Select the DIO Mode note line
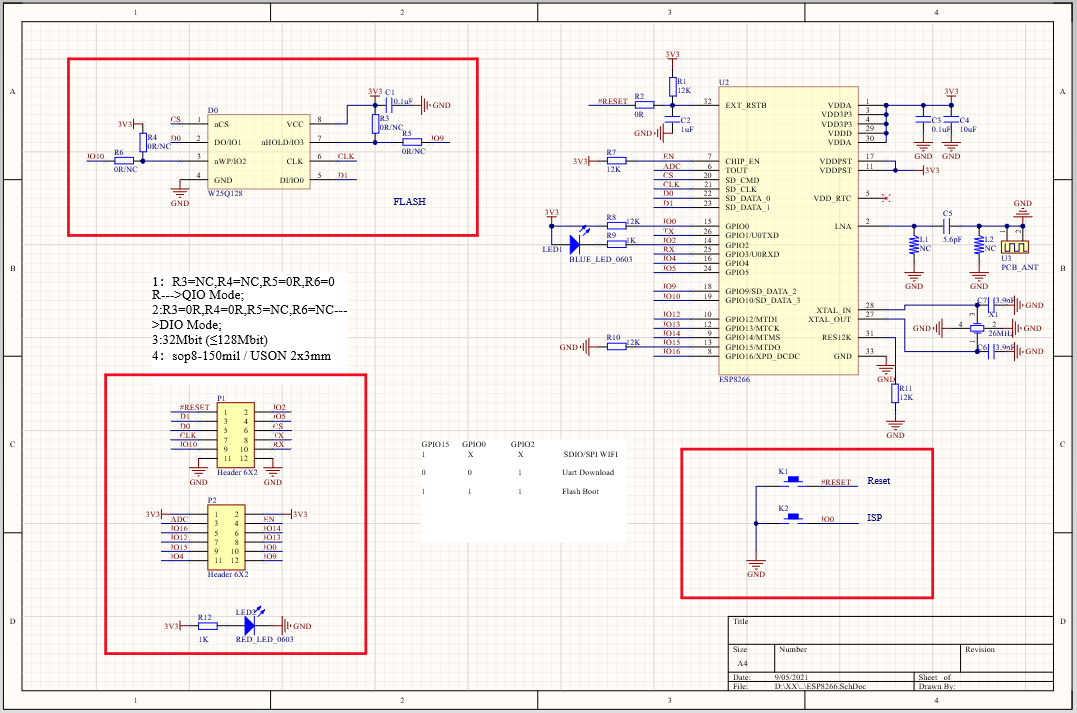 [249, 317]
